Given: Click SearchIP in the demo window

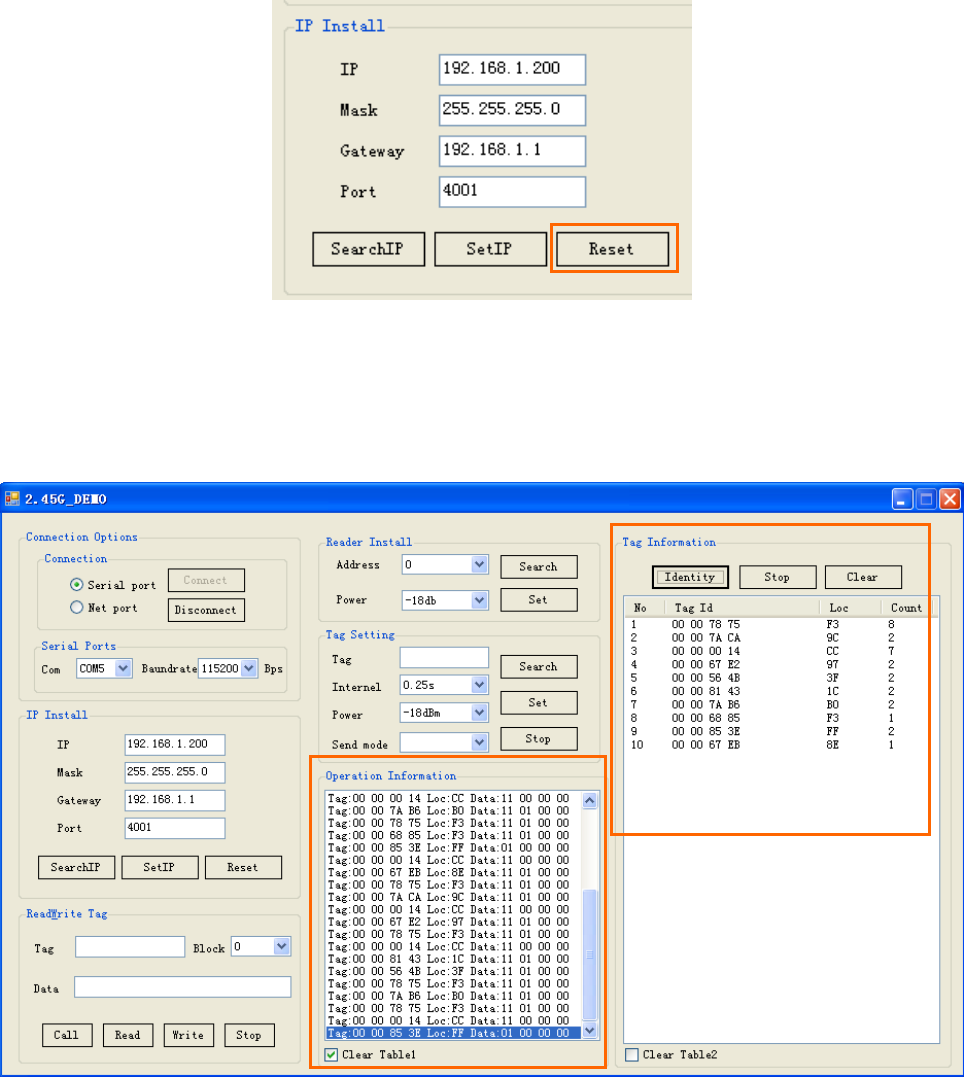Looking at the screenshot, I should click(x=76, y=868).
